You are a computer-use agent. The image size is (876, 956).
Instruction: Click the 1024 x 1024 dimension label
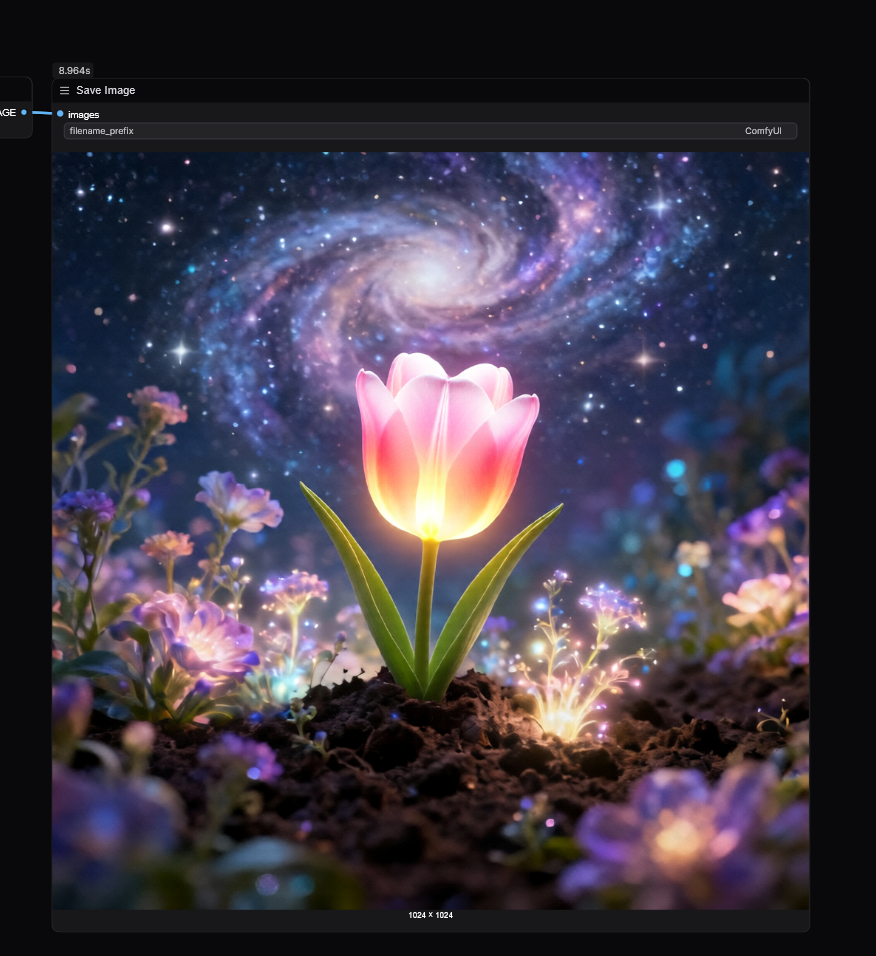point(430,914)
